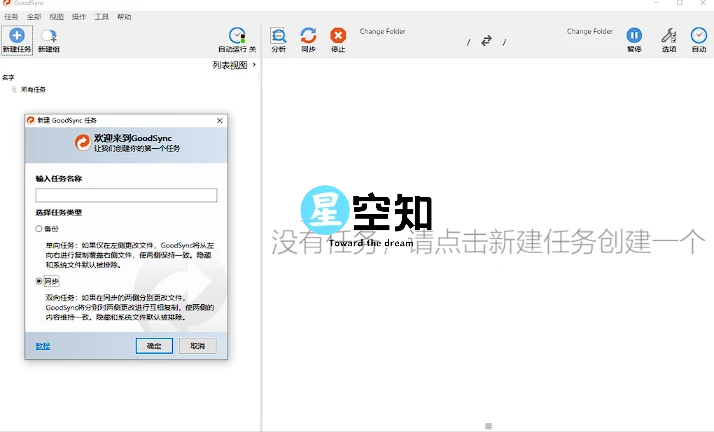Screen dimensions: 714x432
Task: Click the swap direction arrows between folders
Action: (x=486, y=41)
